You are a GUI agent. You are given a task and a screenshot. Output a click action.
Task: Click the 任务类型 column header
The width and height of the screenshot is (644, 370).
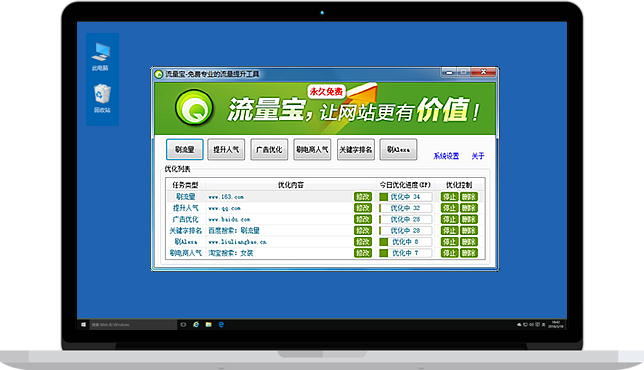[185, 185]
